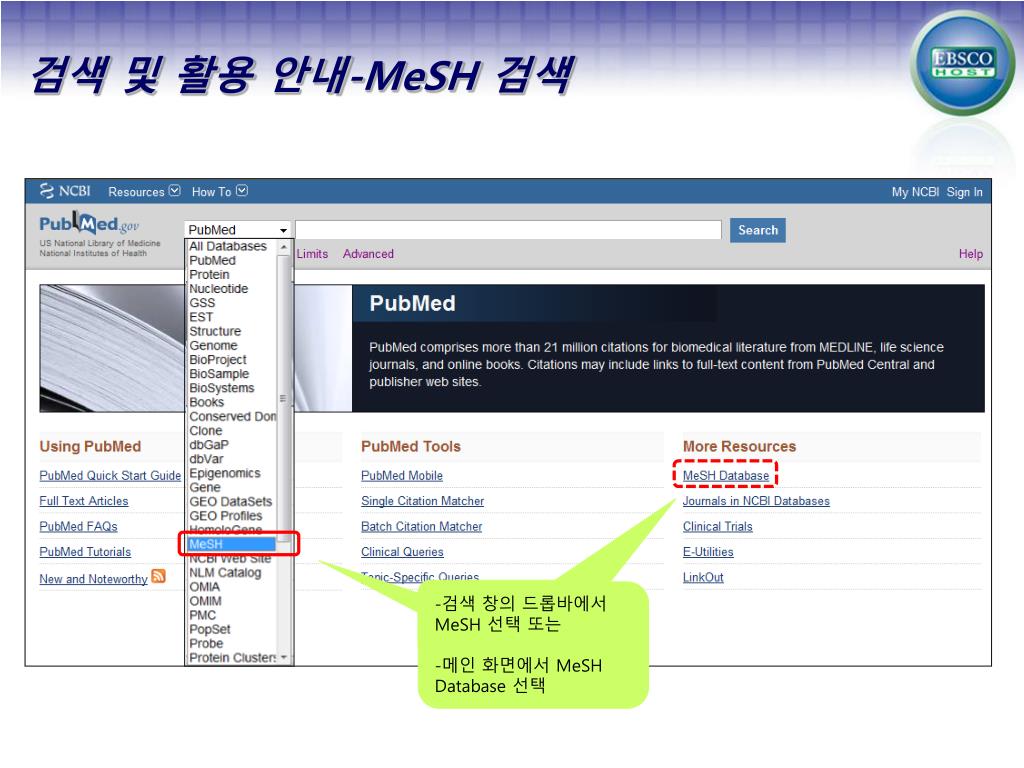This screenshot has height=768, width=1024.
Task: Pick Clone in database list
Action: (206, 431)
